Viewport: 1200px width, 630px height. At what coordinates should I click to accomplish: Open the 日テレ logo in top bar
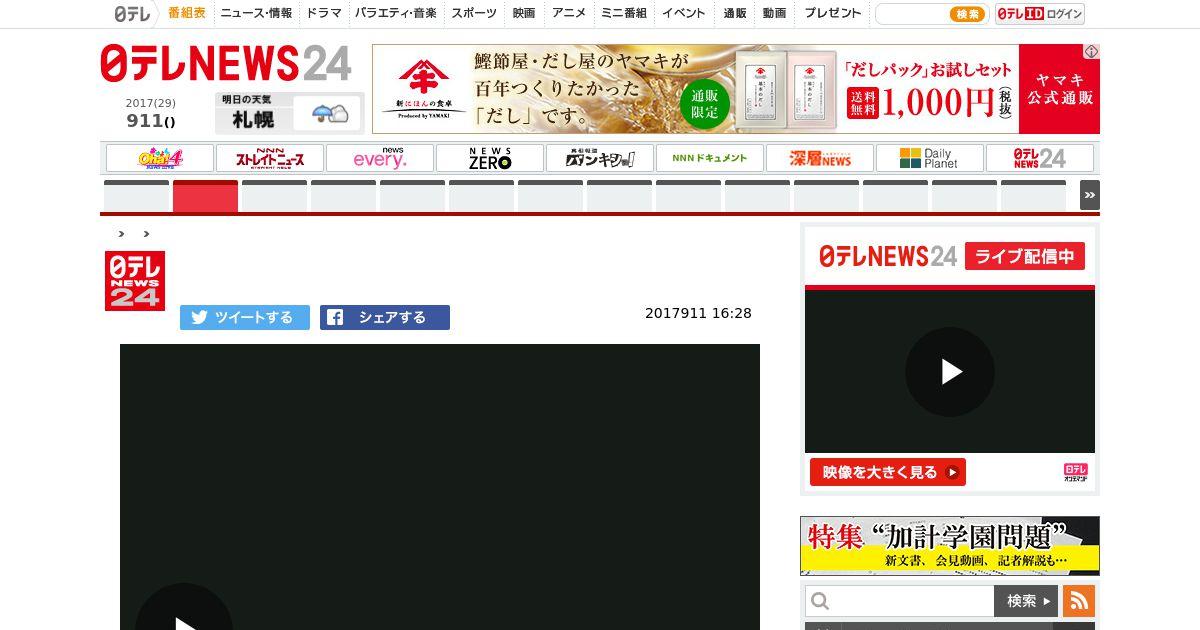131,14
